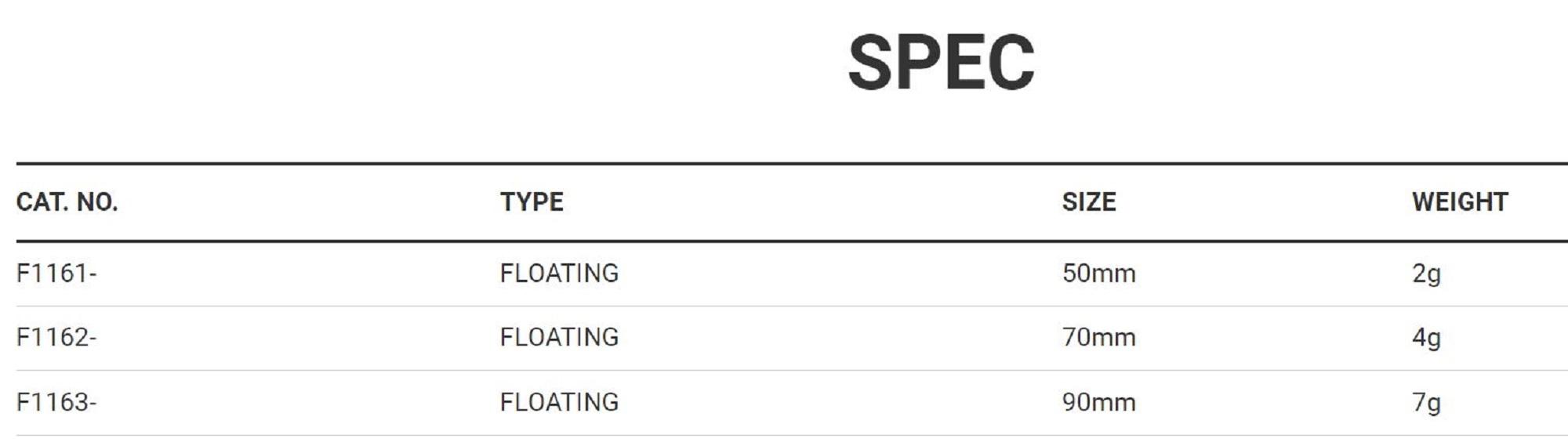1568x446 pixels.
Task: Click the CAT. NO. column header
Action: tap(67, 202)
